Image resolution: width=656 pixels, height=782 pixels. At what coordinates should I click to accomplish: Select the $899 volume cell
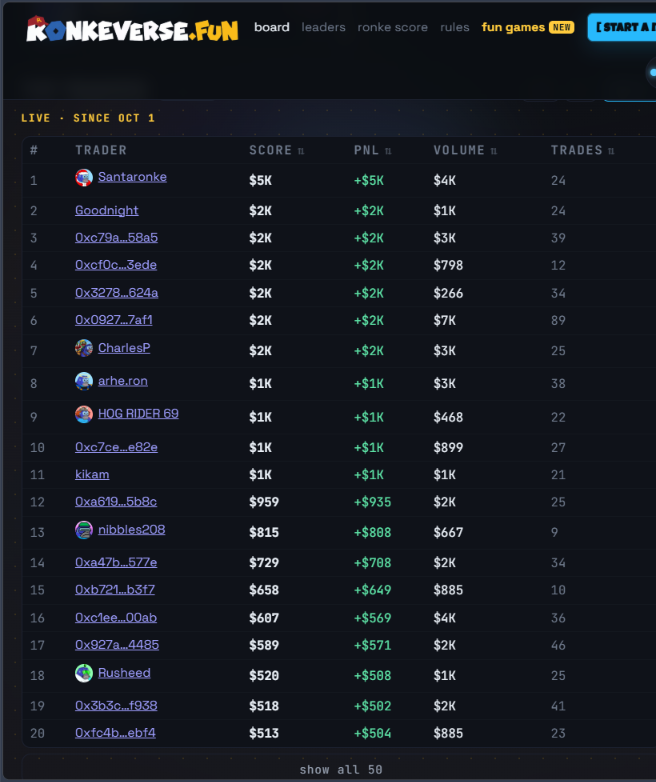[448, 447]
